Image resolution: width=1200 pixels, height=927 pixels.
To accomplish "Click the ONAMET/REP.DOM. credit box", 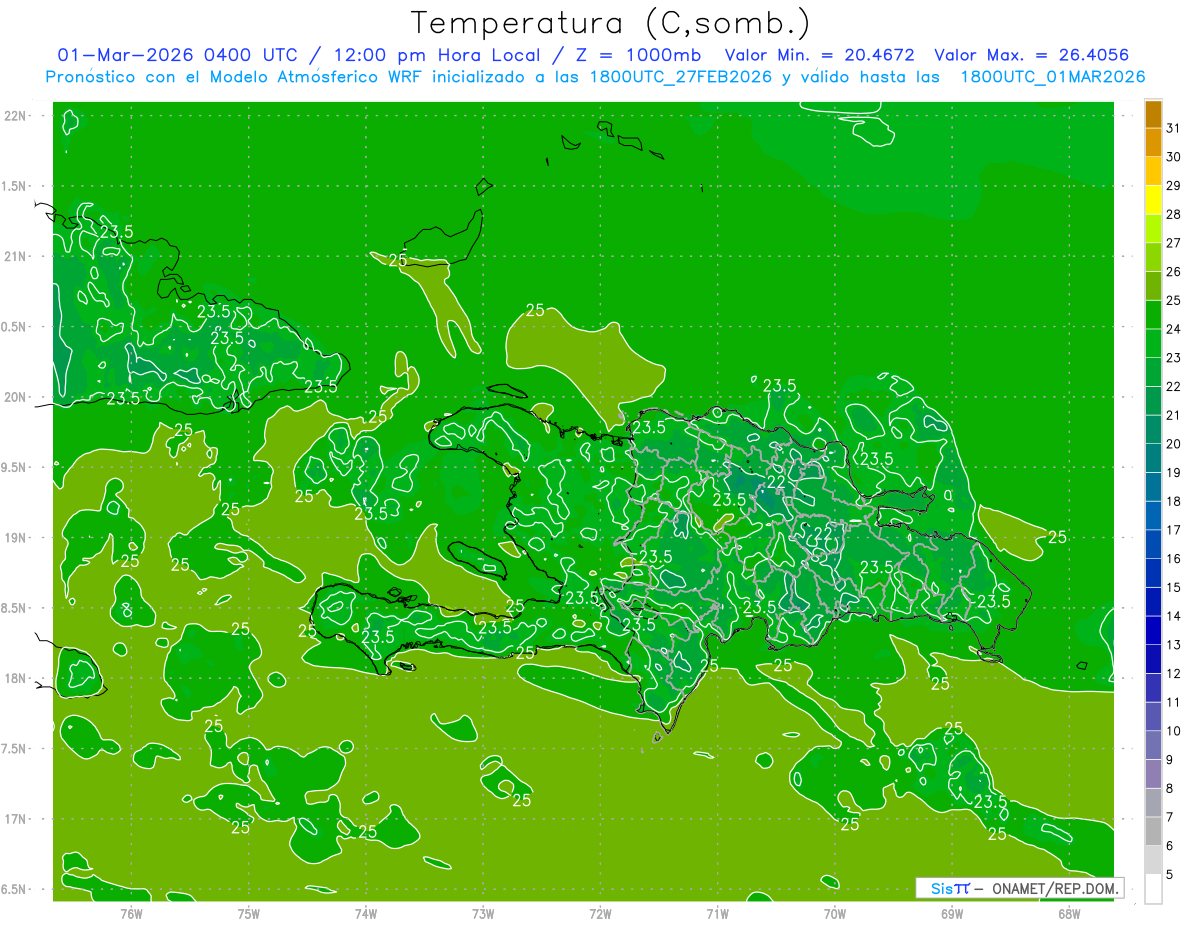I will click(x=1019, y=888).
